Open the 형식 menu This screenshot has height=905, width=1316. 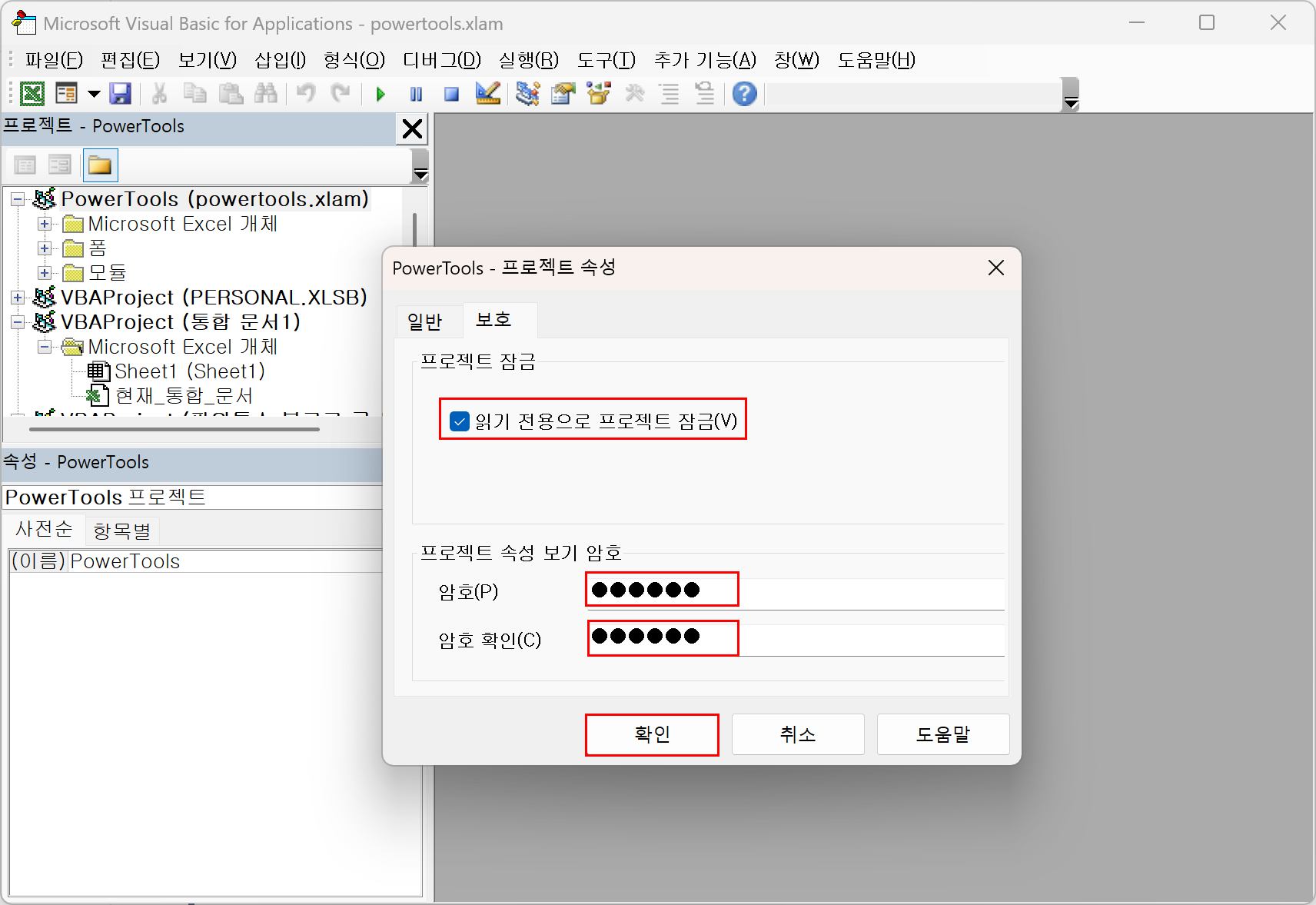pyautogui.click(x=354, y=60)
